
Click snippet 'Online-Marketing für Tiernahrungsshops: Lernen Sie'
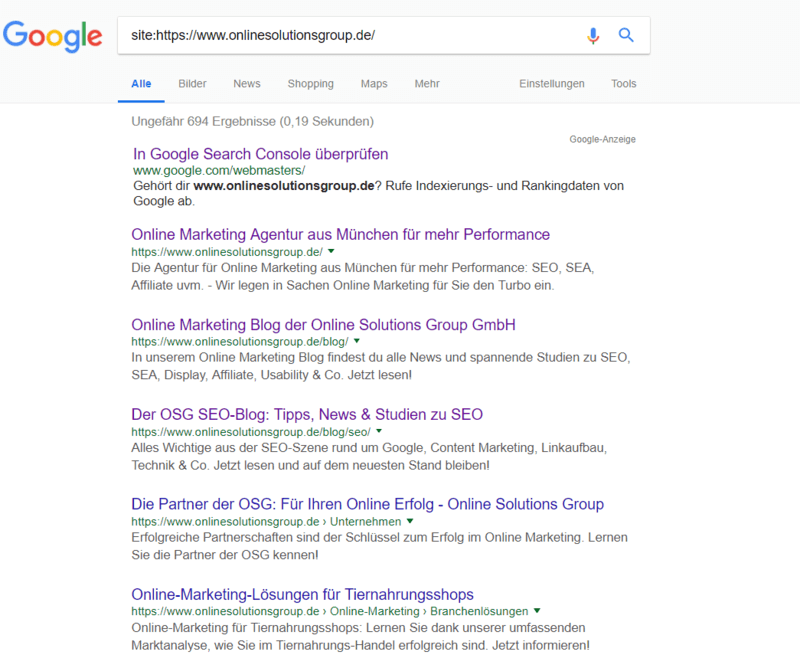pos(360,637)
